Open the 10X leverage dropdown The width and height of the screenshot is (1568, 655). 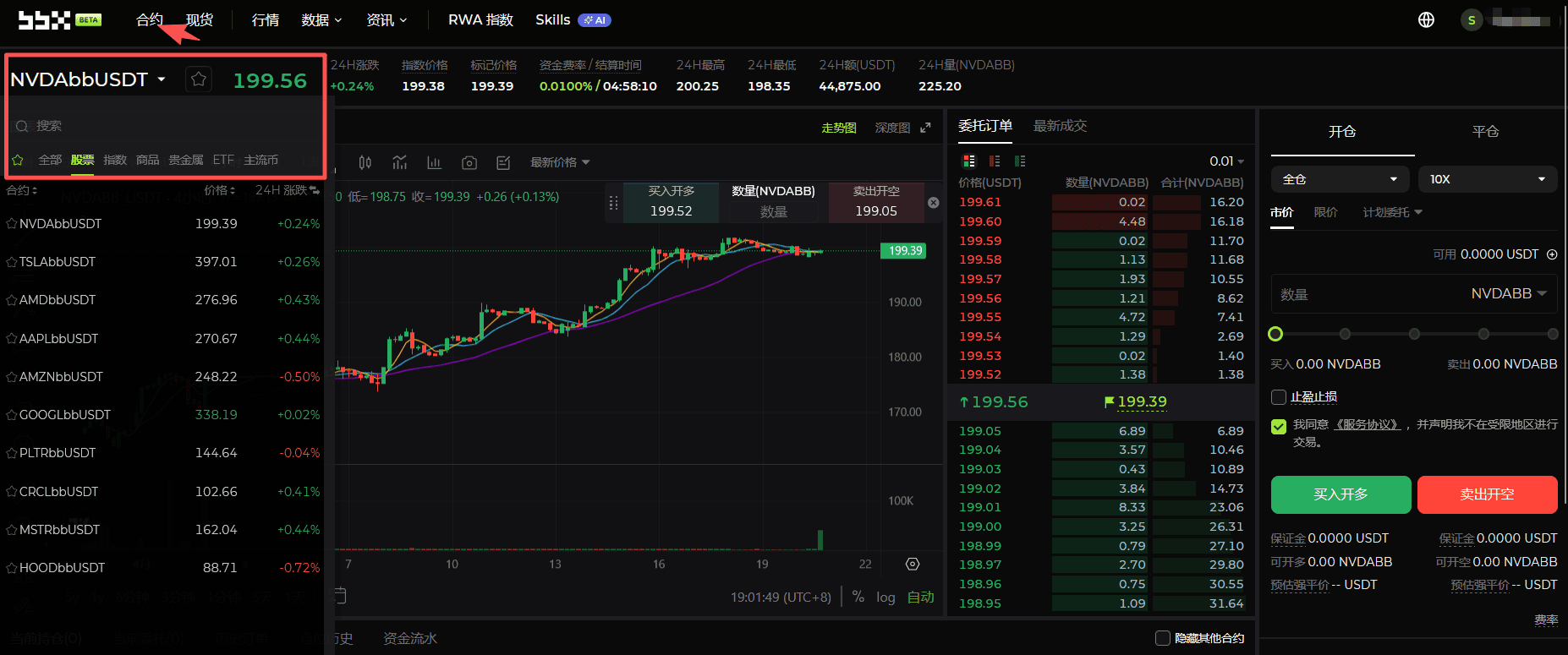pyautogui.click(x=1488, y=179)
